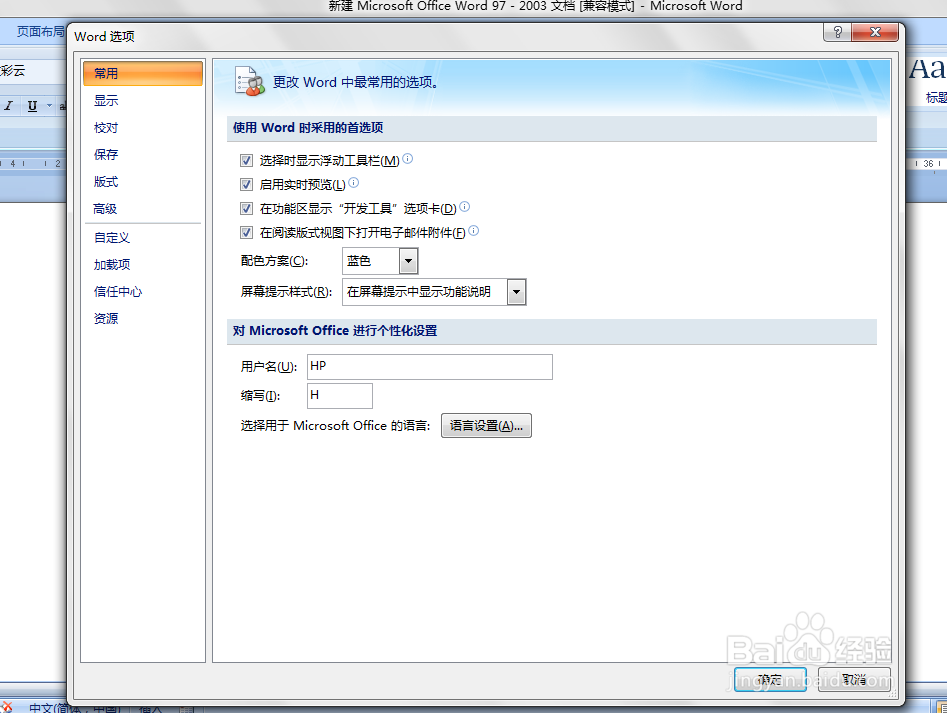Click into the 用户名 input field
This screenshot has width=947, height=713.
[x=429, y=367]
